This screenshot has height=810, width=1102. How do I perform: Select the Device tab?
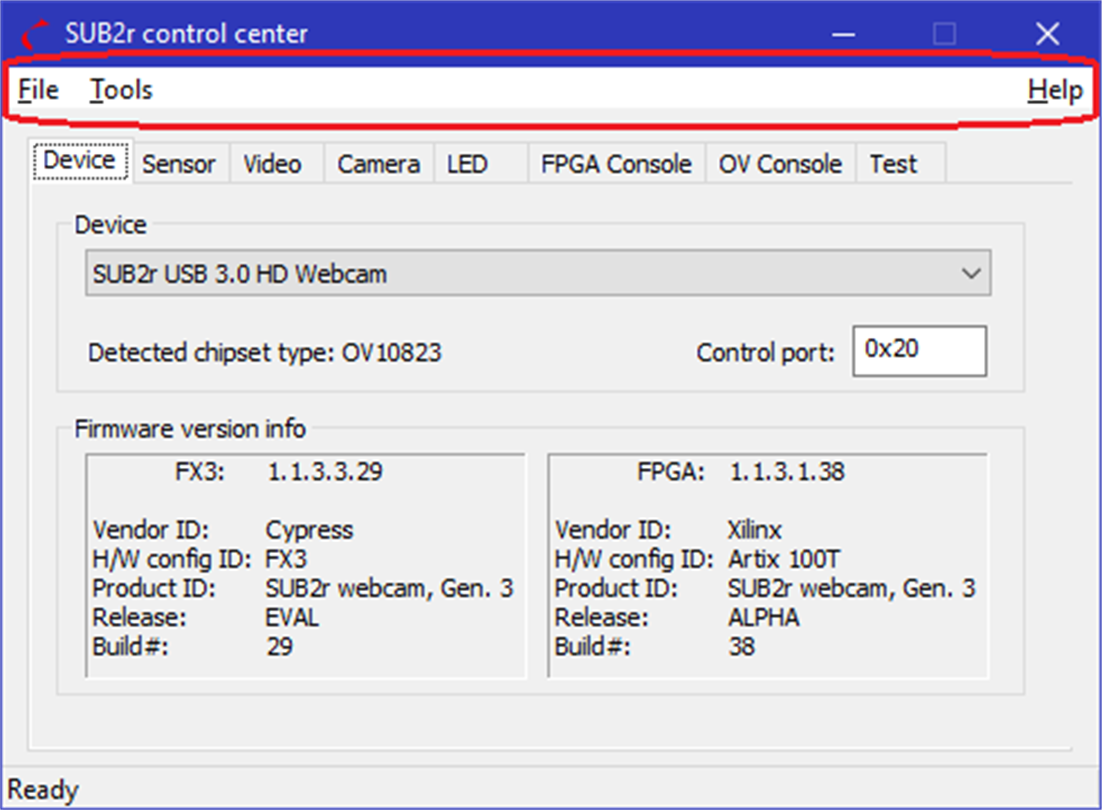point(80,162)
